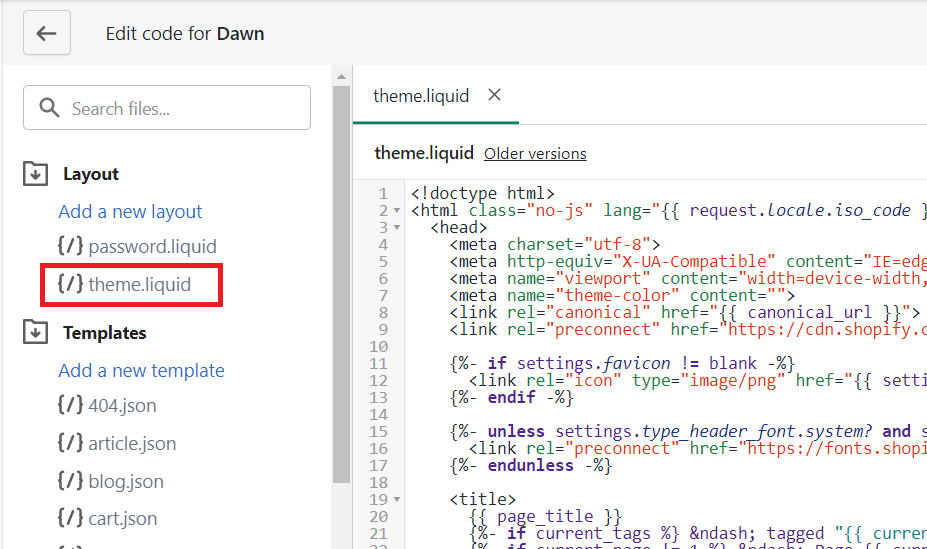This screenshot has width=927, height=549.
Task: Select the theme.liquid editor tab
Action: click(x=421, y=96)
